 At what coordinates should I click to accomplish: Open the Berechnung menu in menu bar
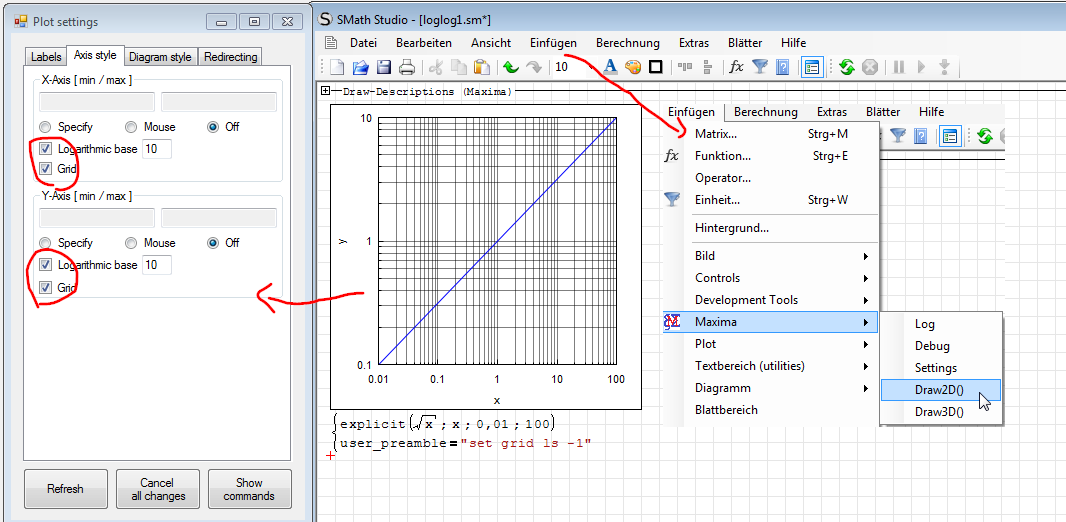[x=627, y=43]
